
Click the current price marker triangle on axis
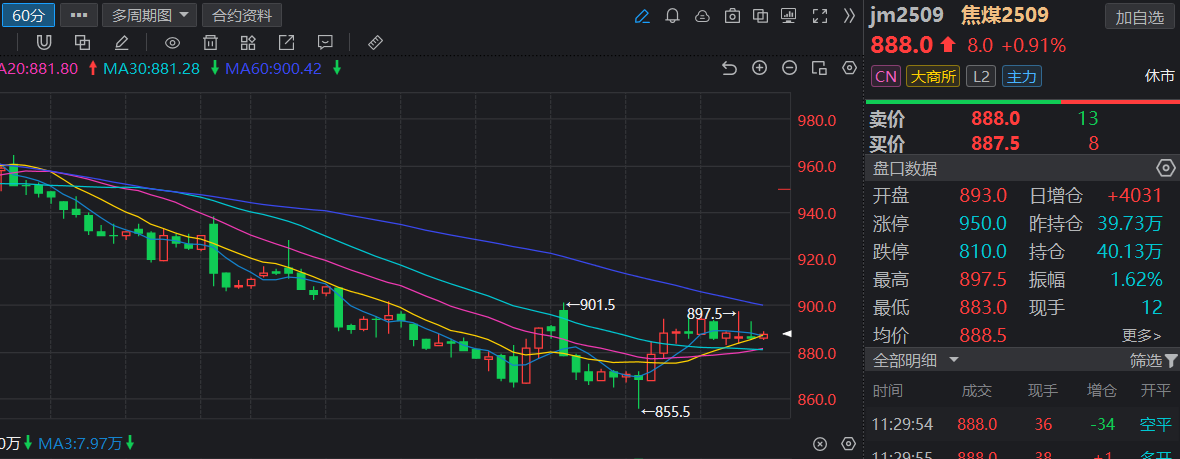tap(787, 333)
